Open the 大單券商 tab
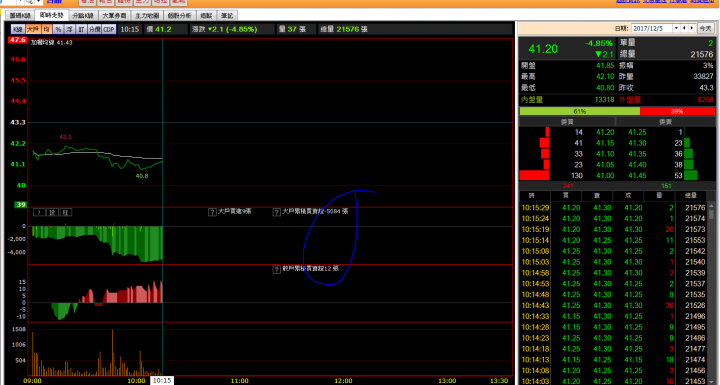The image size is (720, 385). 114,16
